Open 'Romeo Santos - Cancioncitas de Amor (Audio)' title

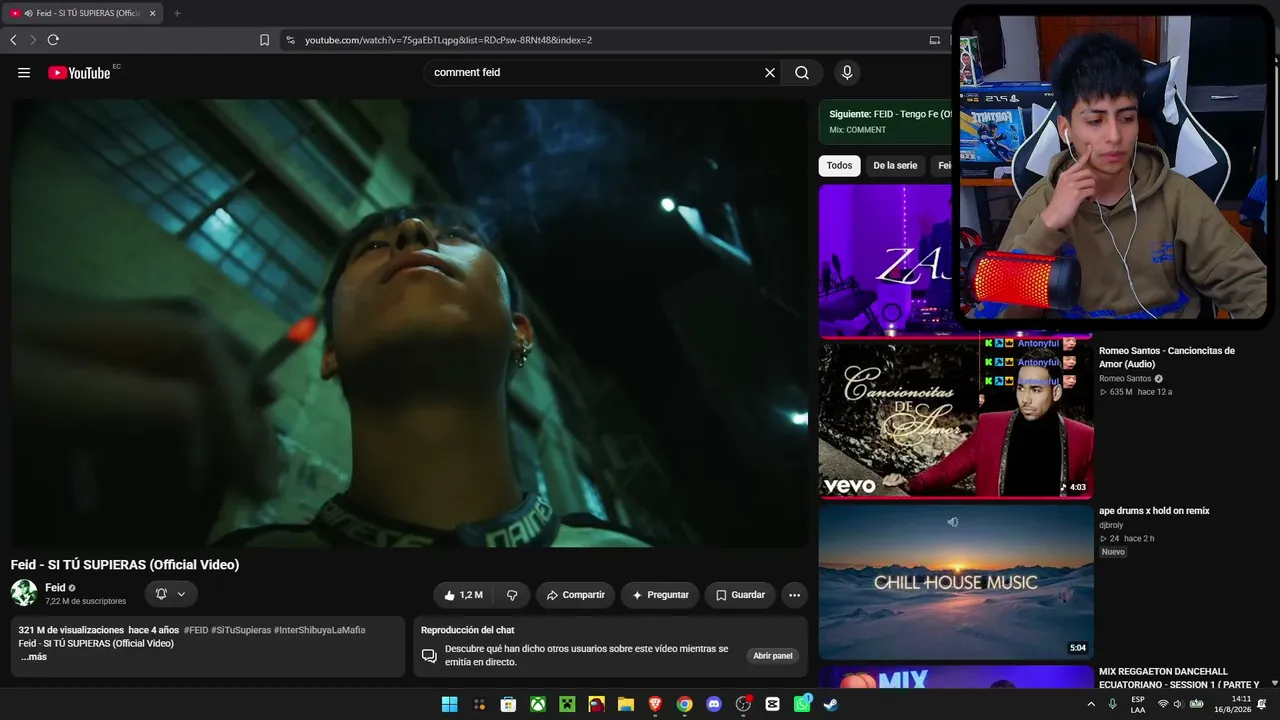point(1167,357)
